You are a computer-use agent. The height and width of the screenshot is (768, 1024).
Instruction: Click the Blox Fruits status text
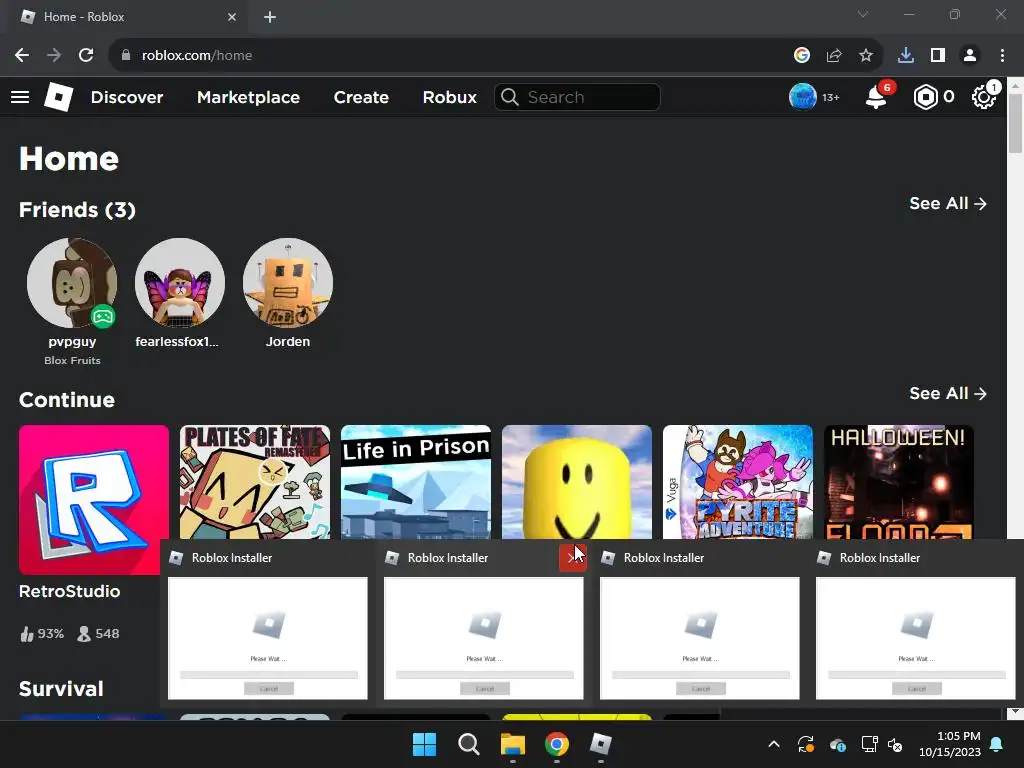coord(72,360)
